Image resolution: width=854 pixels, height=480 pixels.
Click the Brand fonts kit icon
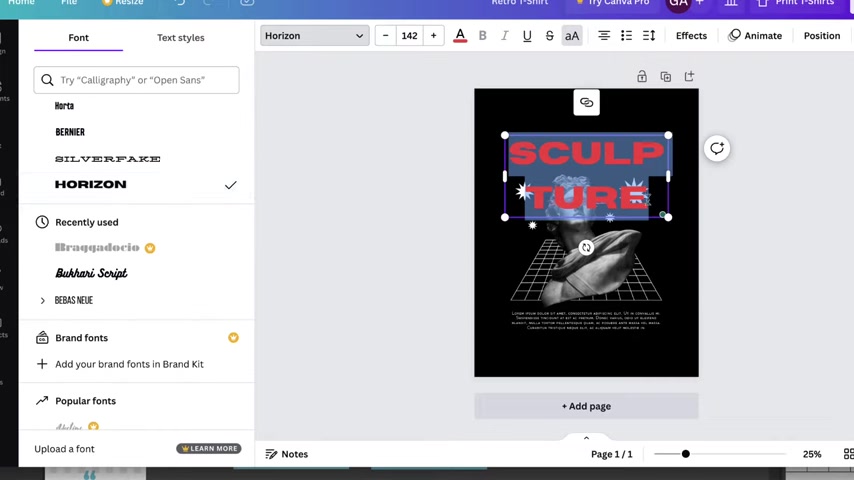[42, 338]
